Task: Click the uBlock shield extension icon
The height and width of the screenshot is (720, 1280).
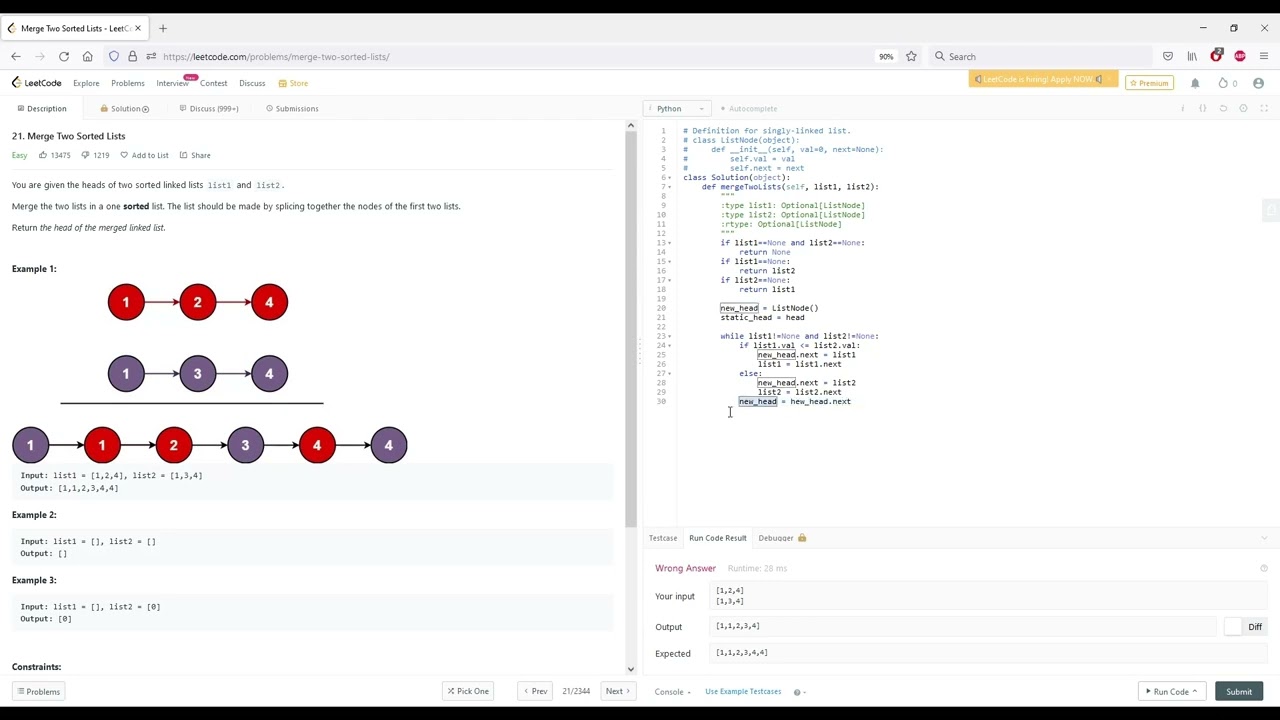Action: tap(1216, 56)
